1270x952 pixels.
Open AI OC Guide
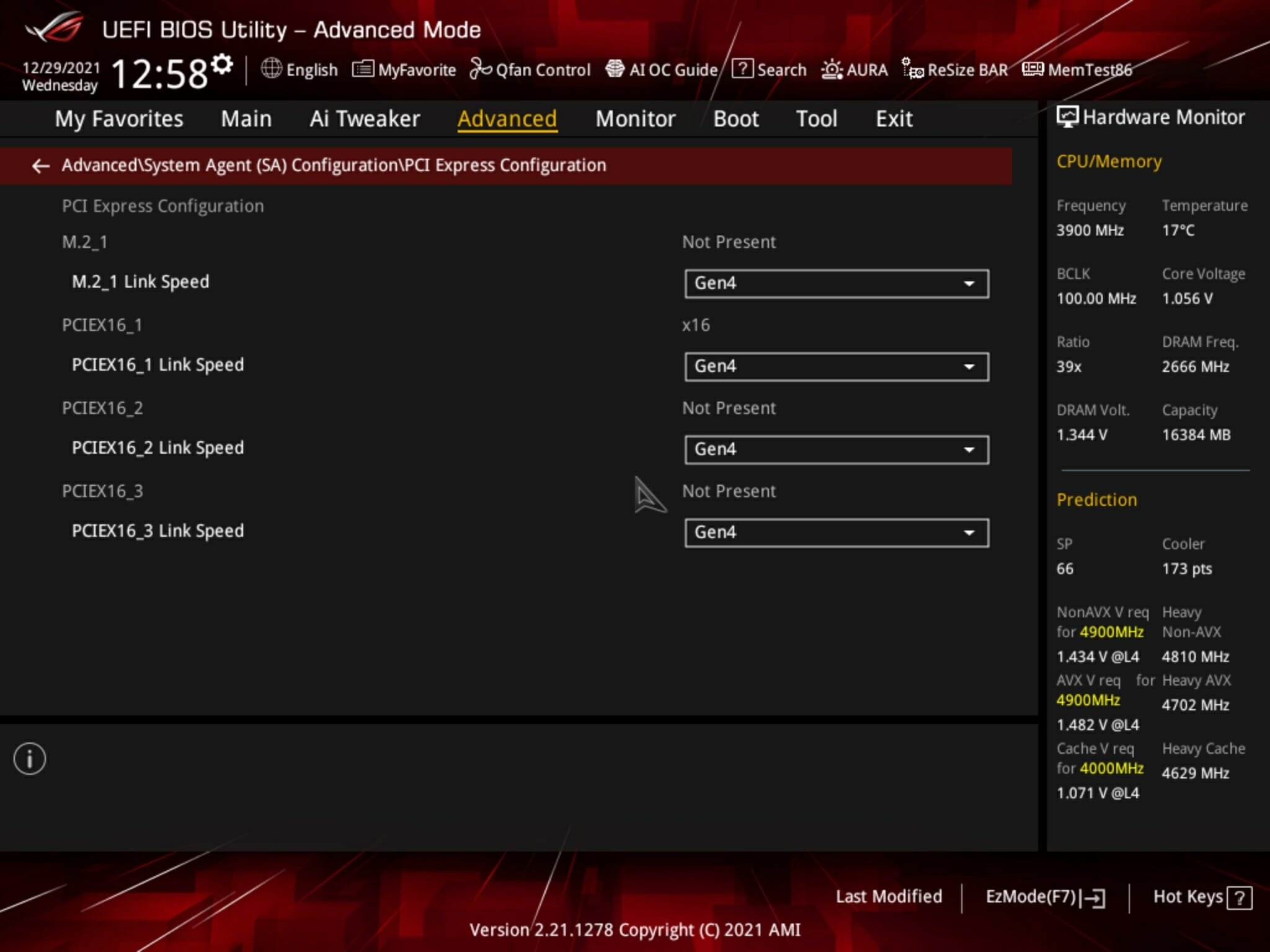661,69
